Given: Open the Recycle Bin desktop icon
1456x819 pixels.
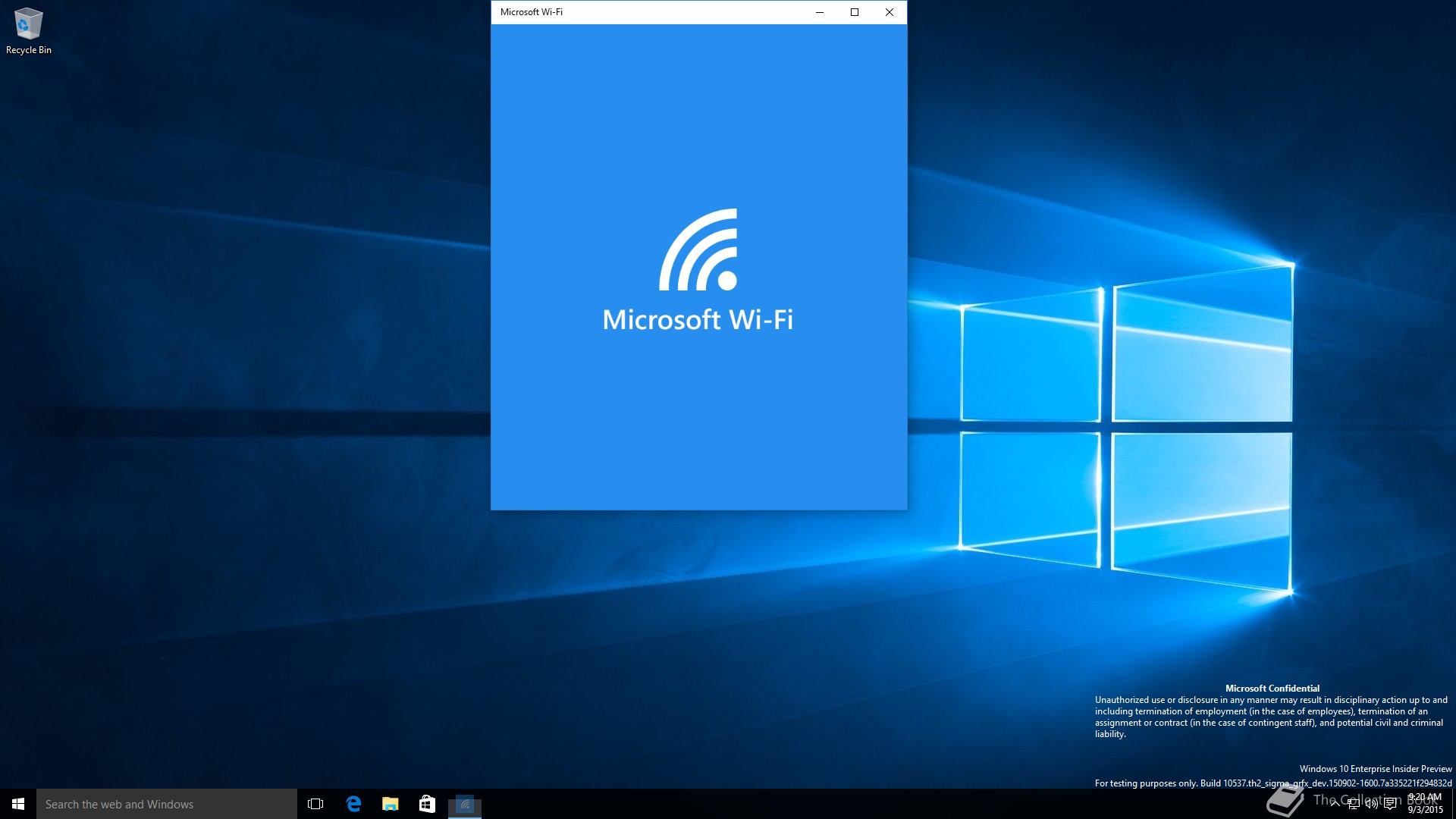Looking at the screenshot, I should (x=29, y=32).
